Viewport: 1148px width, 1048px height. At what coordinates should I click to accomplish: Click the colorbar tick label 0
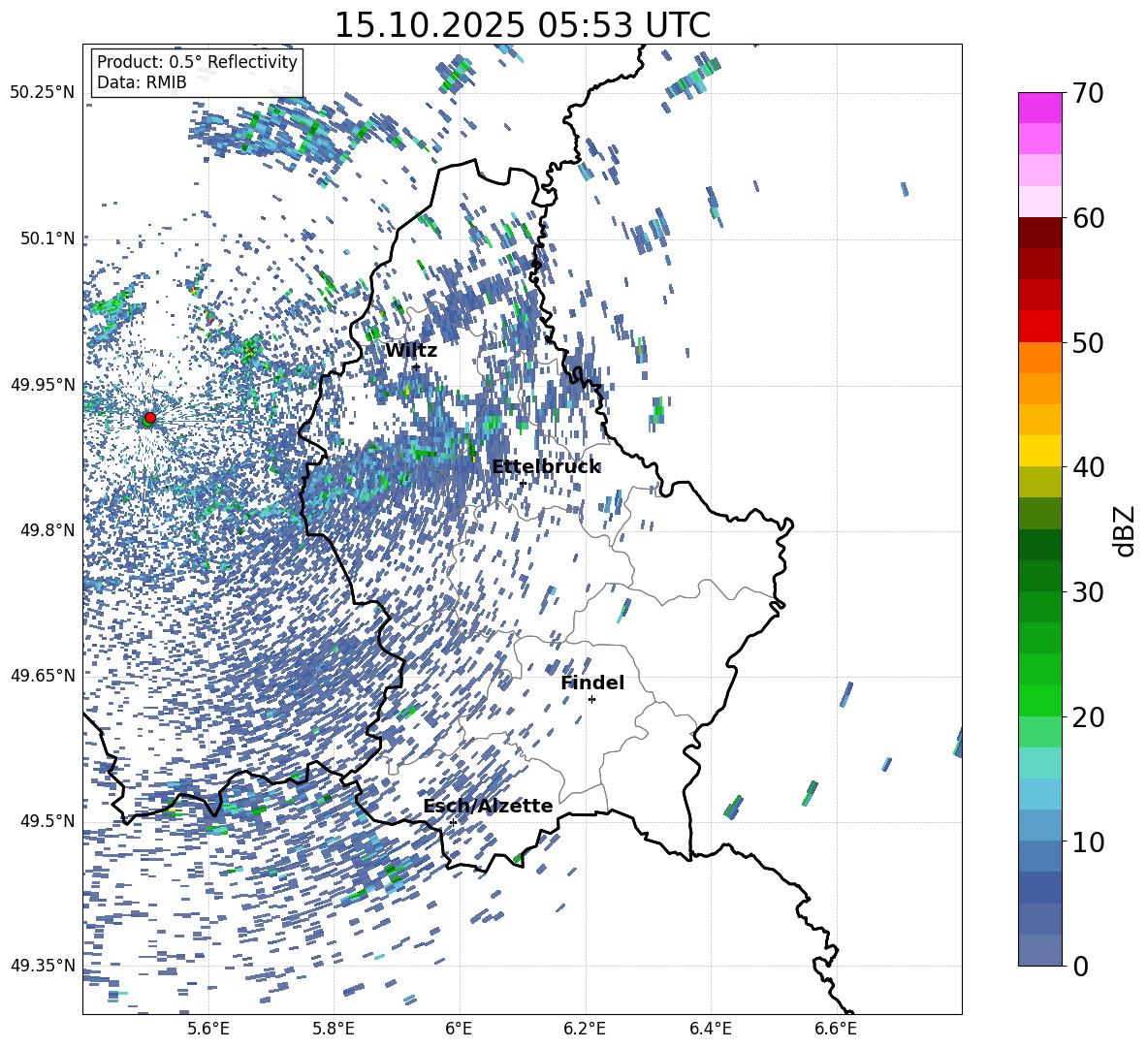tap(1079, 966)
